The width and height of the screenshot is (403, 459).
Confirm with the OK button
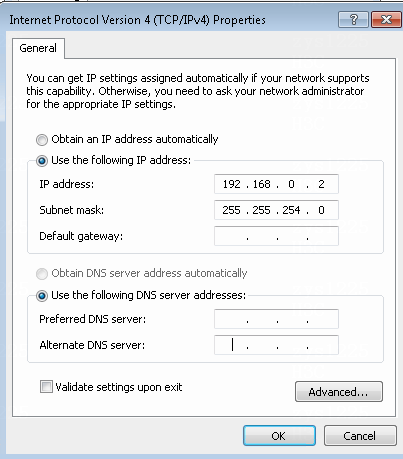click(279, 435)
